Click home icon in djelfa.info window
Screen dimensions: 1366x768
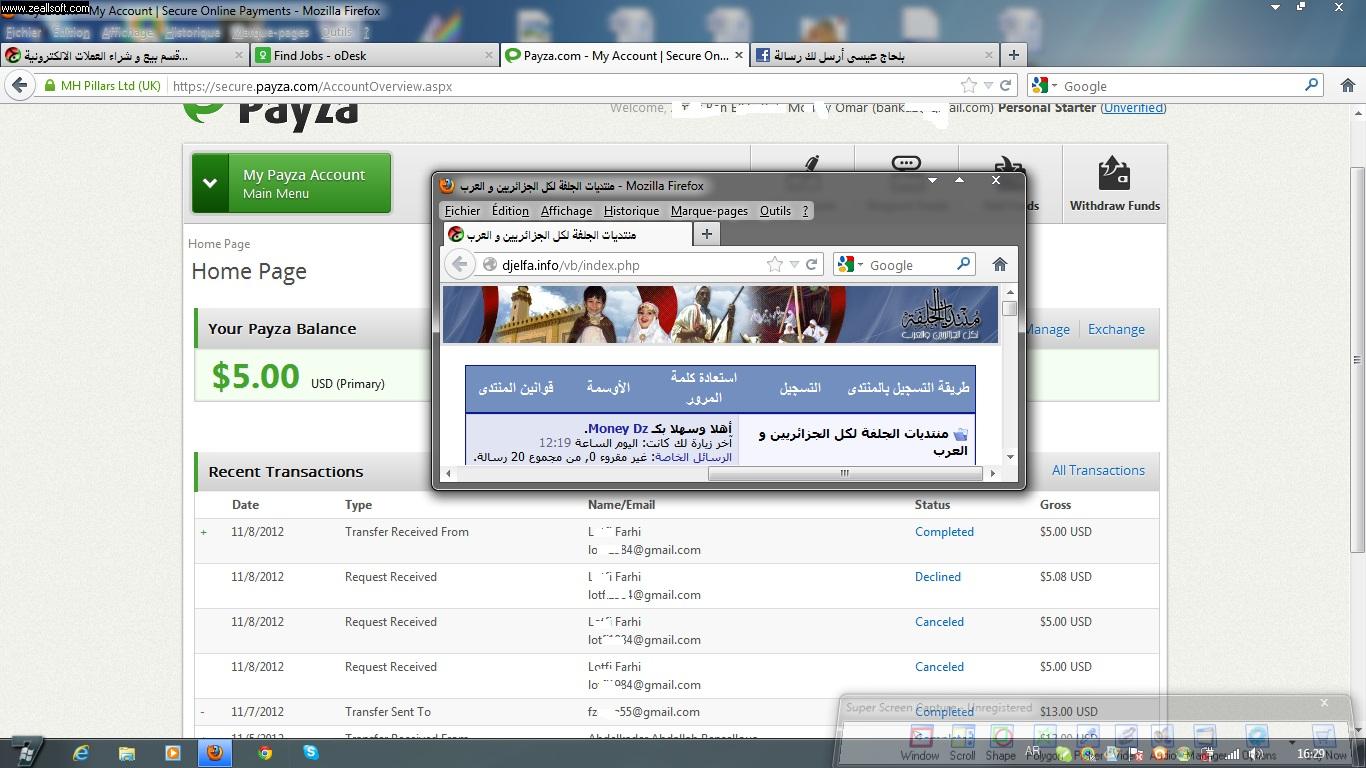[999, 265]
